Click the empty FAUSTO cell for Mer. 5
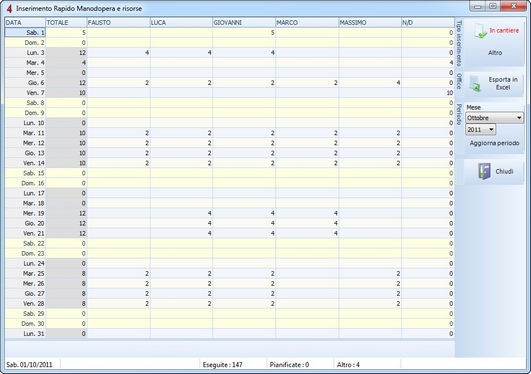Viewport: 531px width, 374px height. [x=119, y=73]
